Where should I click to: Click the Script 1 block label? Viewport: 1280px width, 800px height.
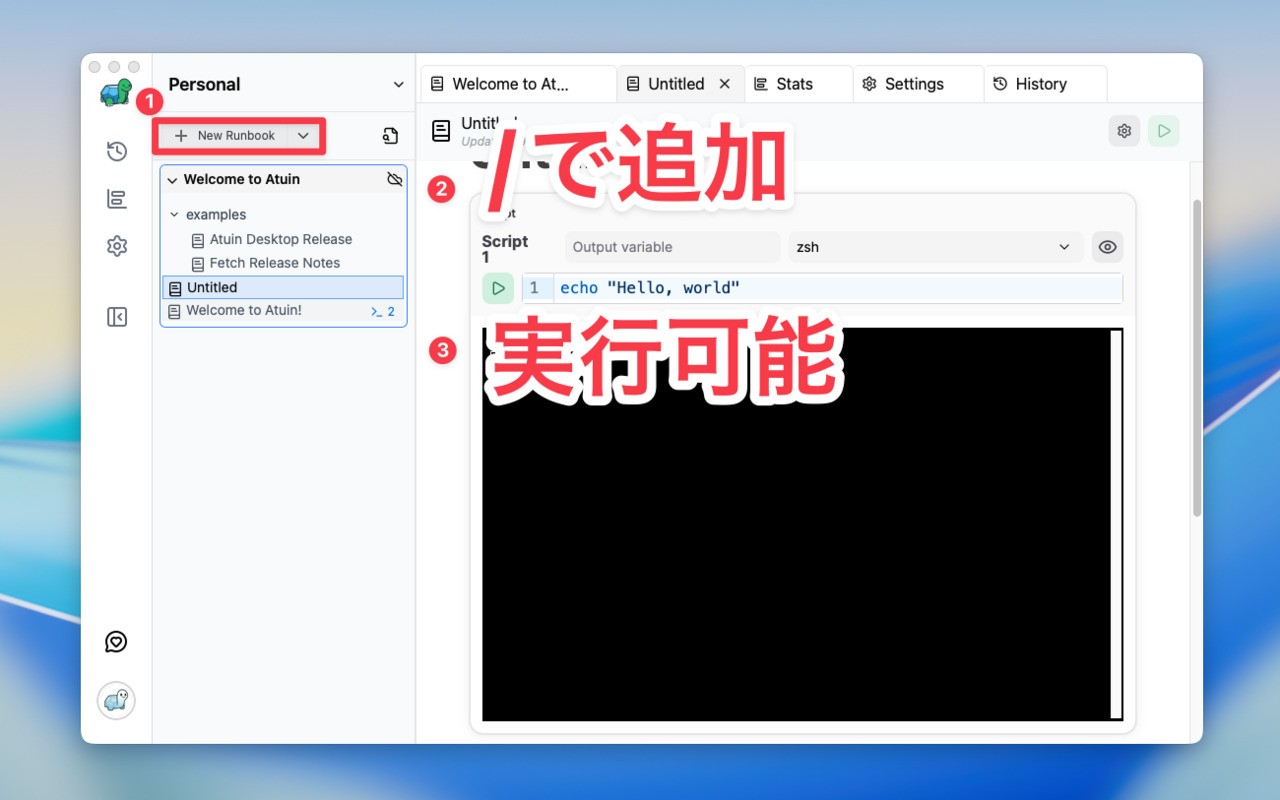[505, 249]
